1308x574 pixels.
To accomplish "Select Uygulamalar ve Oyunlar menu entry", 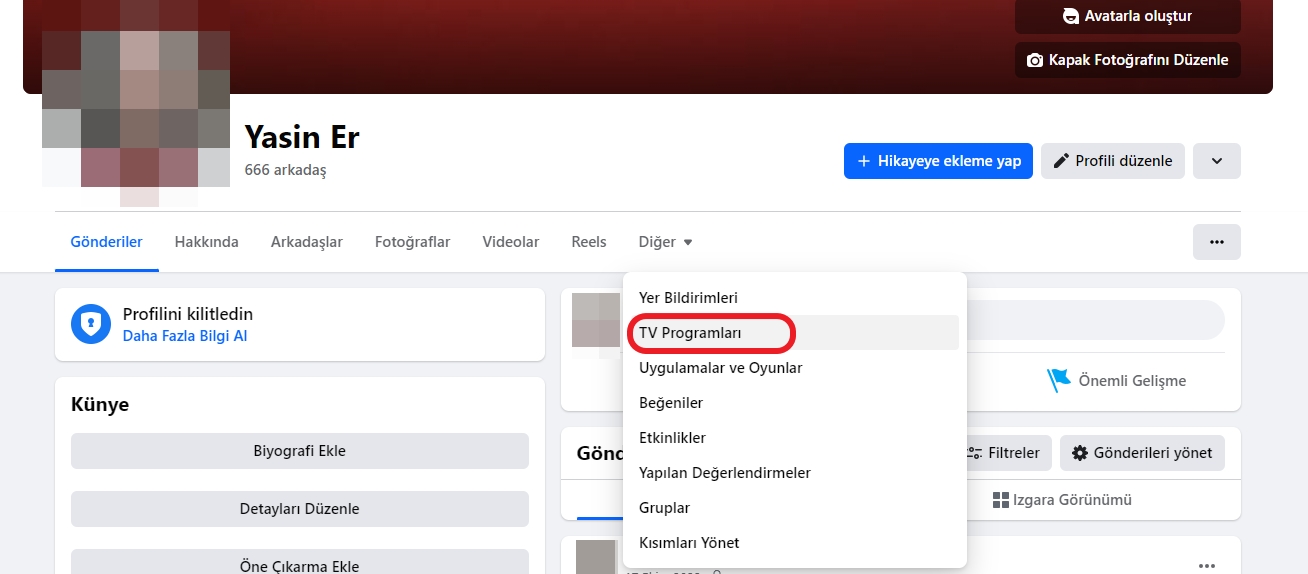I will click(x=795, y=368).
